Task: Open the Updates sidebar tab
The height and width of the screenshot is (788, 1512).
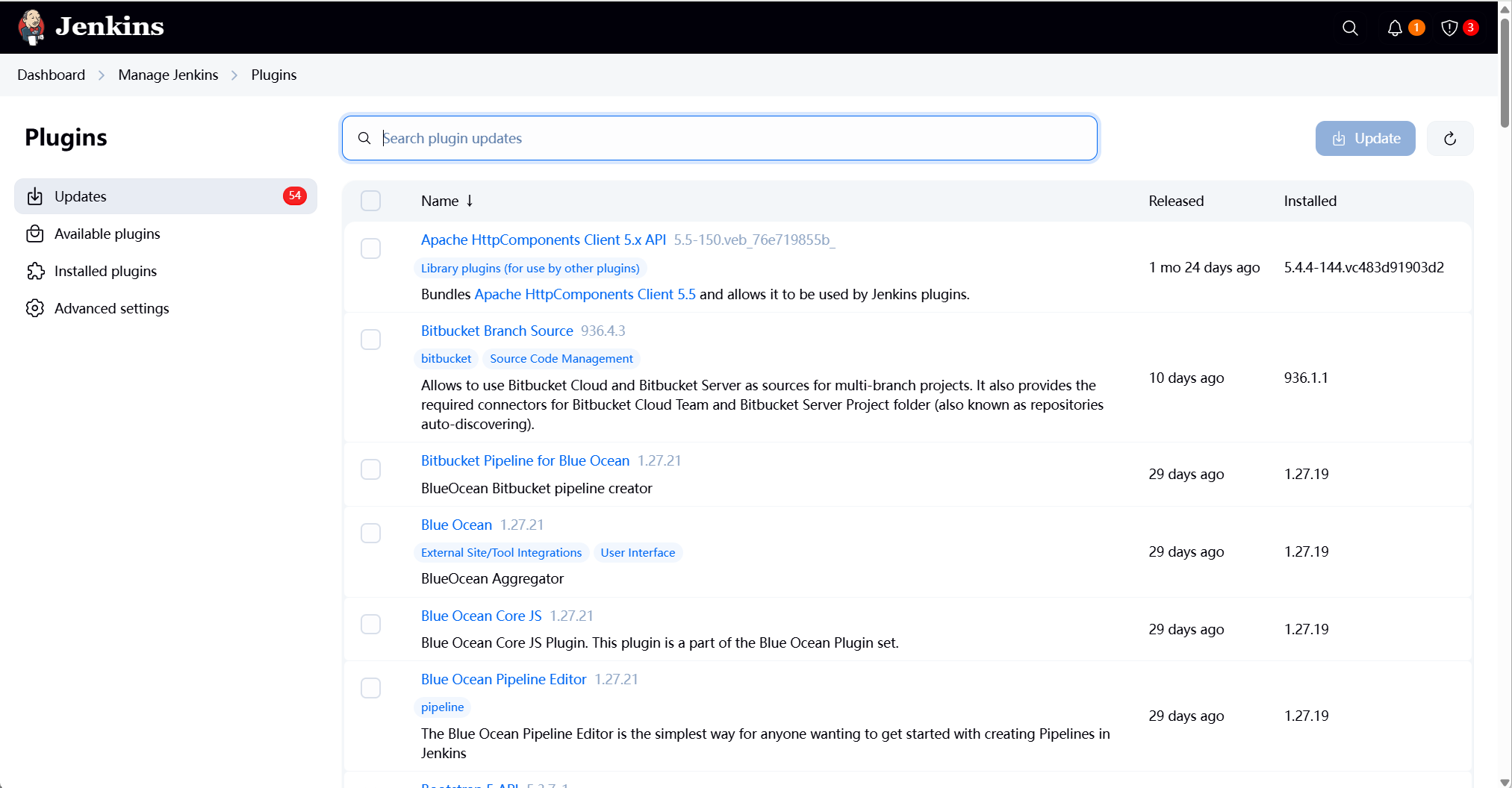Action: [166, 196]
